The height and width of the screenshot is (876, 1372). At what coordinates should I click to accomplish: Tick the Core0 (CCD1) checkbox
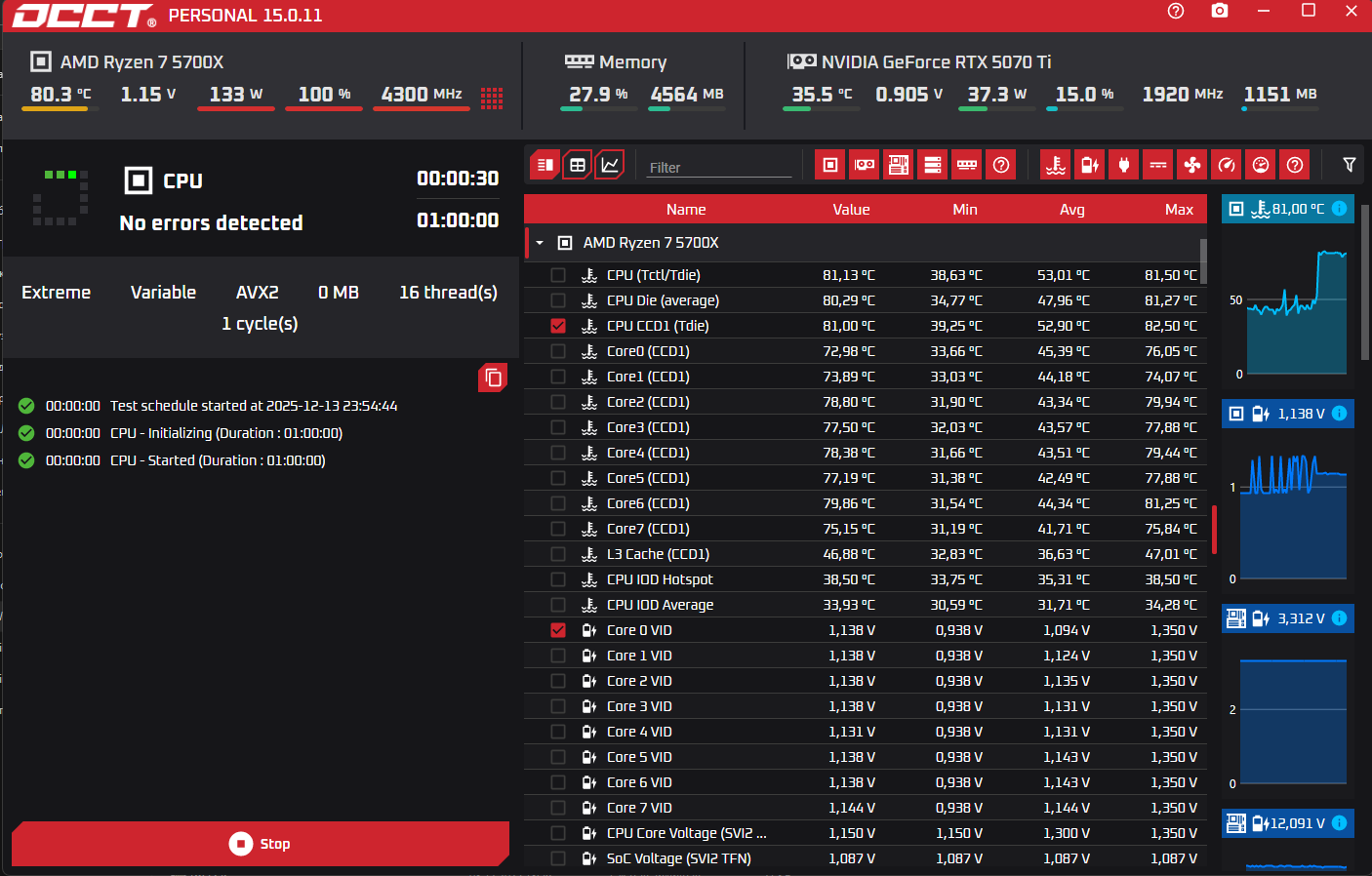[x=558, y=351]
